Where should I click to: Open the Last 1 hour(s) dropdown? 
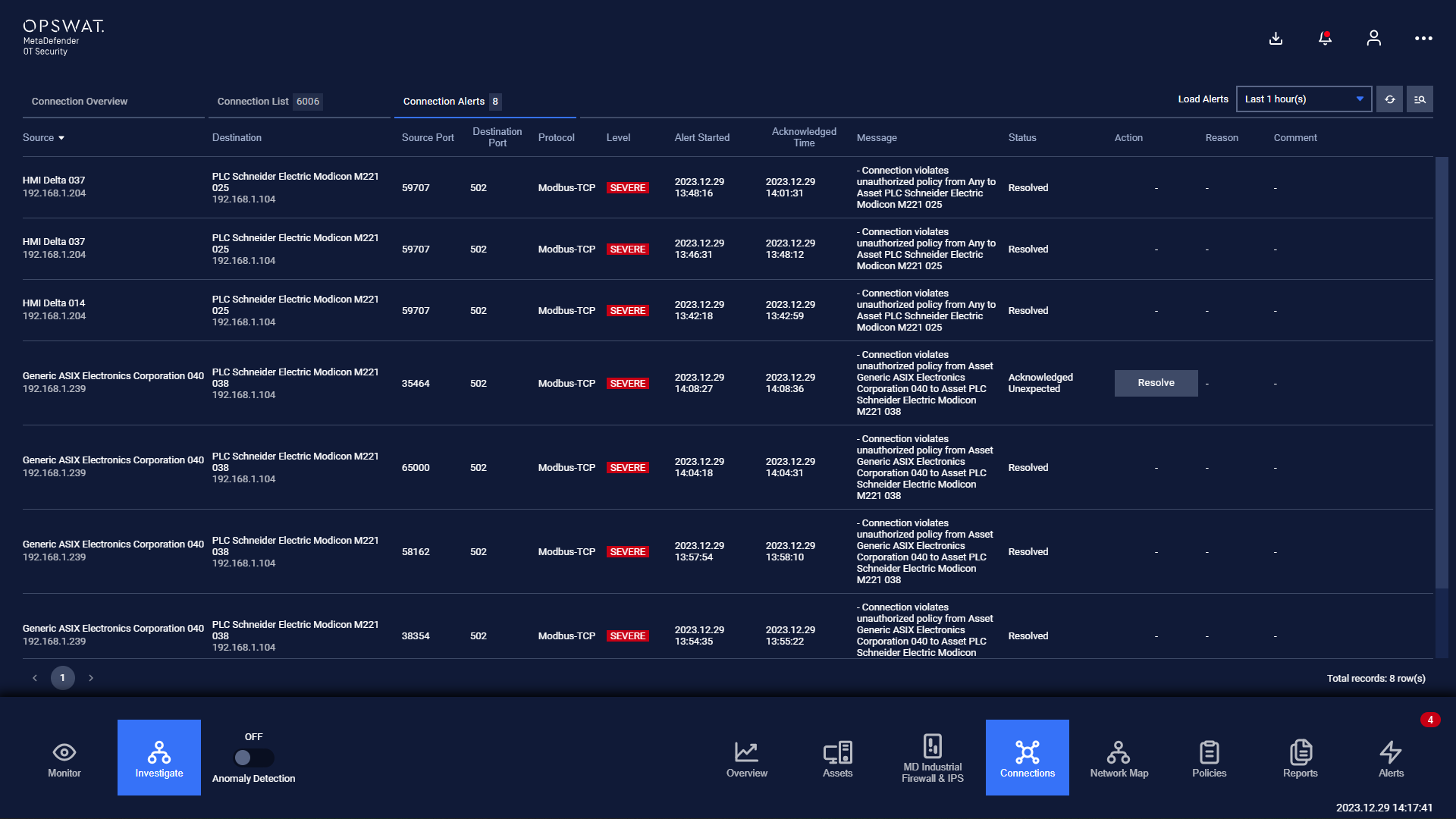tap(1304, 99)
